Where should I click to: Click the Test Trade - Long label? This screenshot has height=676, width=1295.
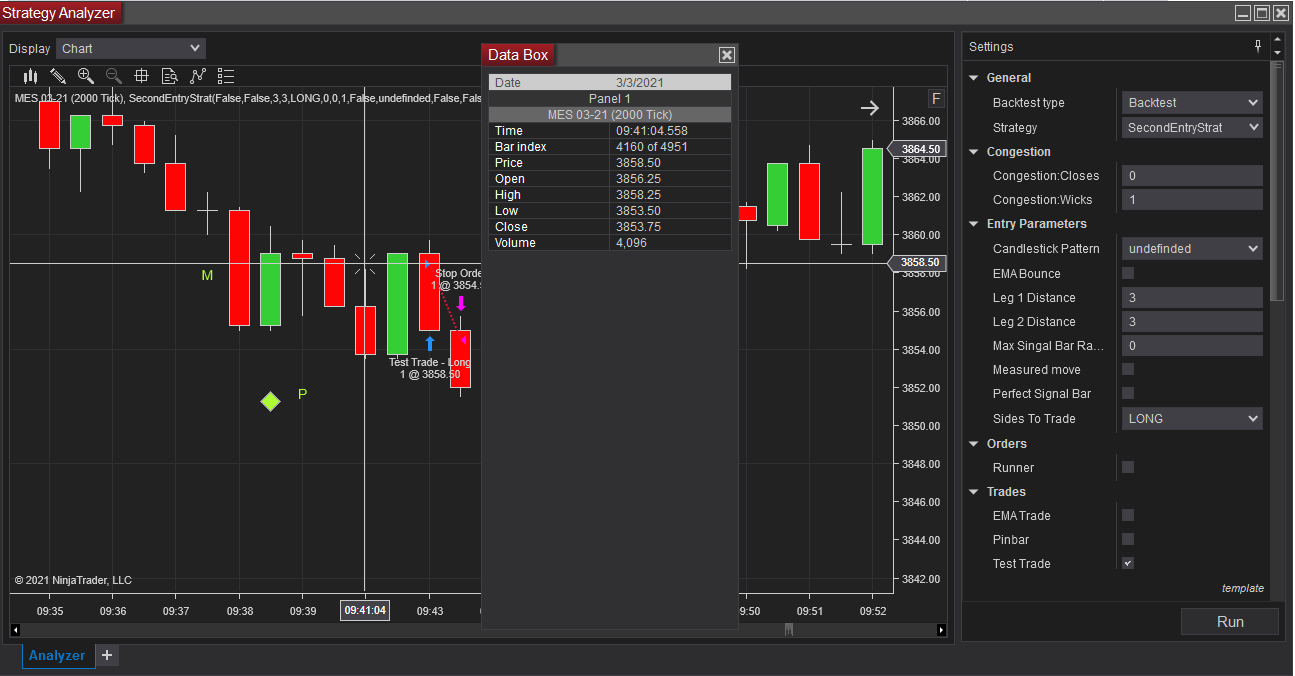[x=430, y=362]
